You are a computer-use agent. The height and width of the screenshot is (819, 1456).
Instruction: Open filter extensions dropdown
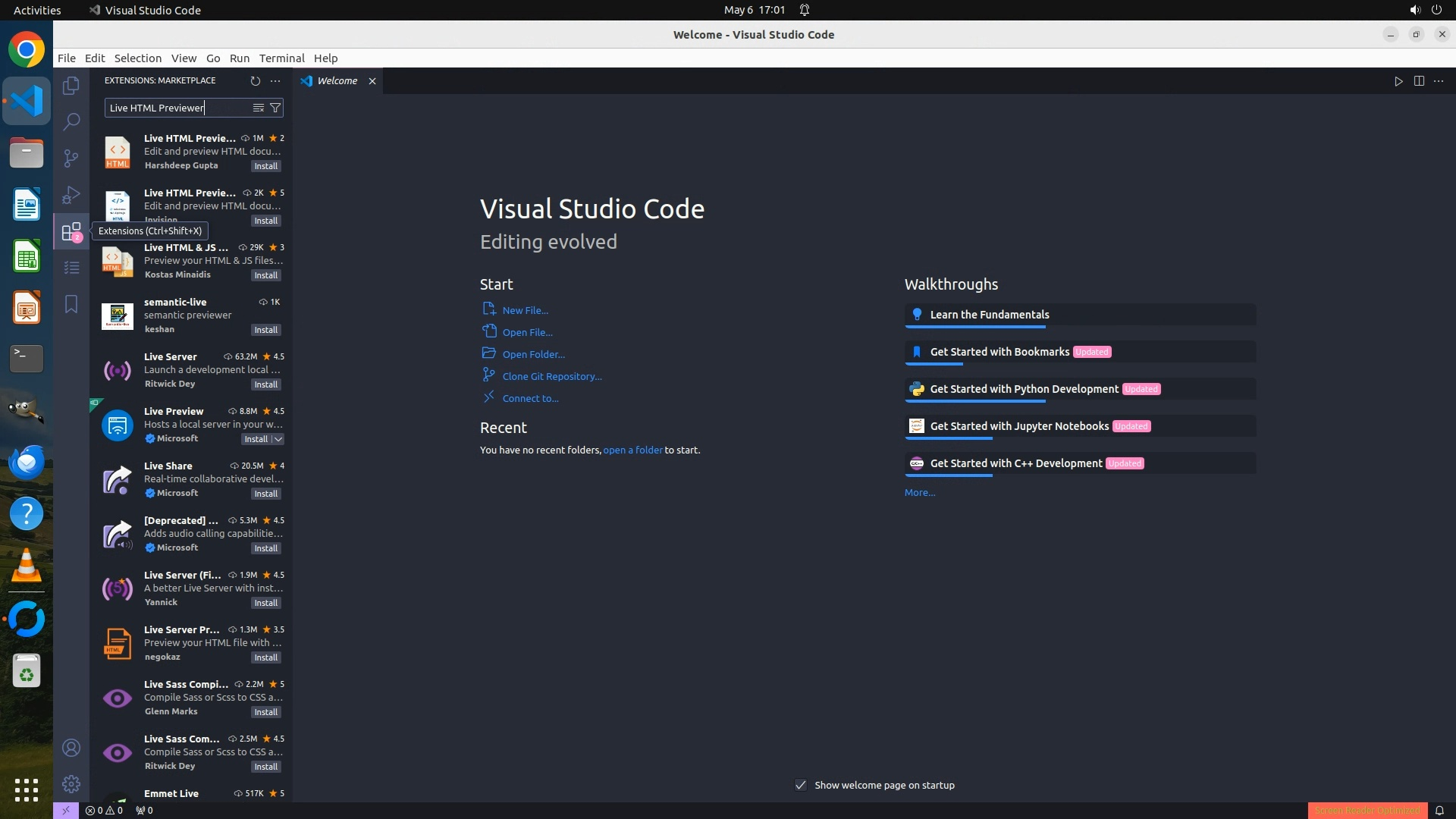coord(275,108)
